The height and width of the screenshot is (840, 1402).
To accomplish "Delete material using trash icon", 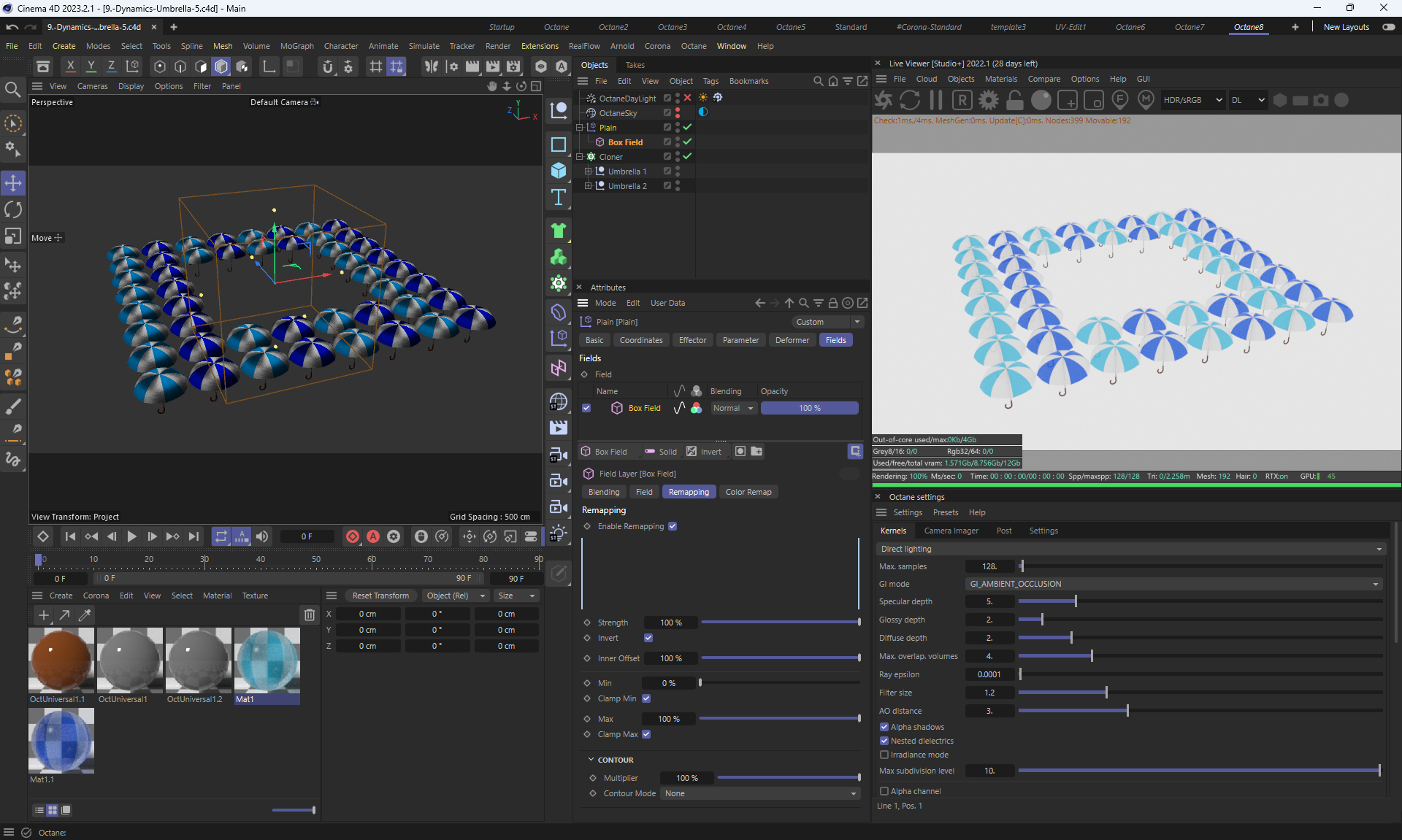I will coord(310,615).
